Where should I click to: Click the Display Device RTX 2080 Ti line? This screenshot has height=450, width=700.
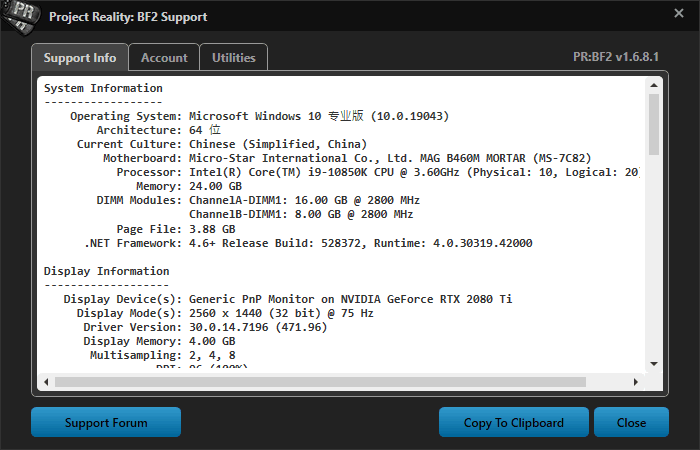(288, 299)
